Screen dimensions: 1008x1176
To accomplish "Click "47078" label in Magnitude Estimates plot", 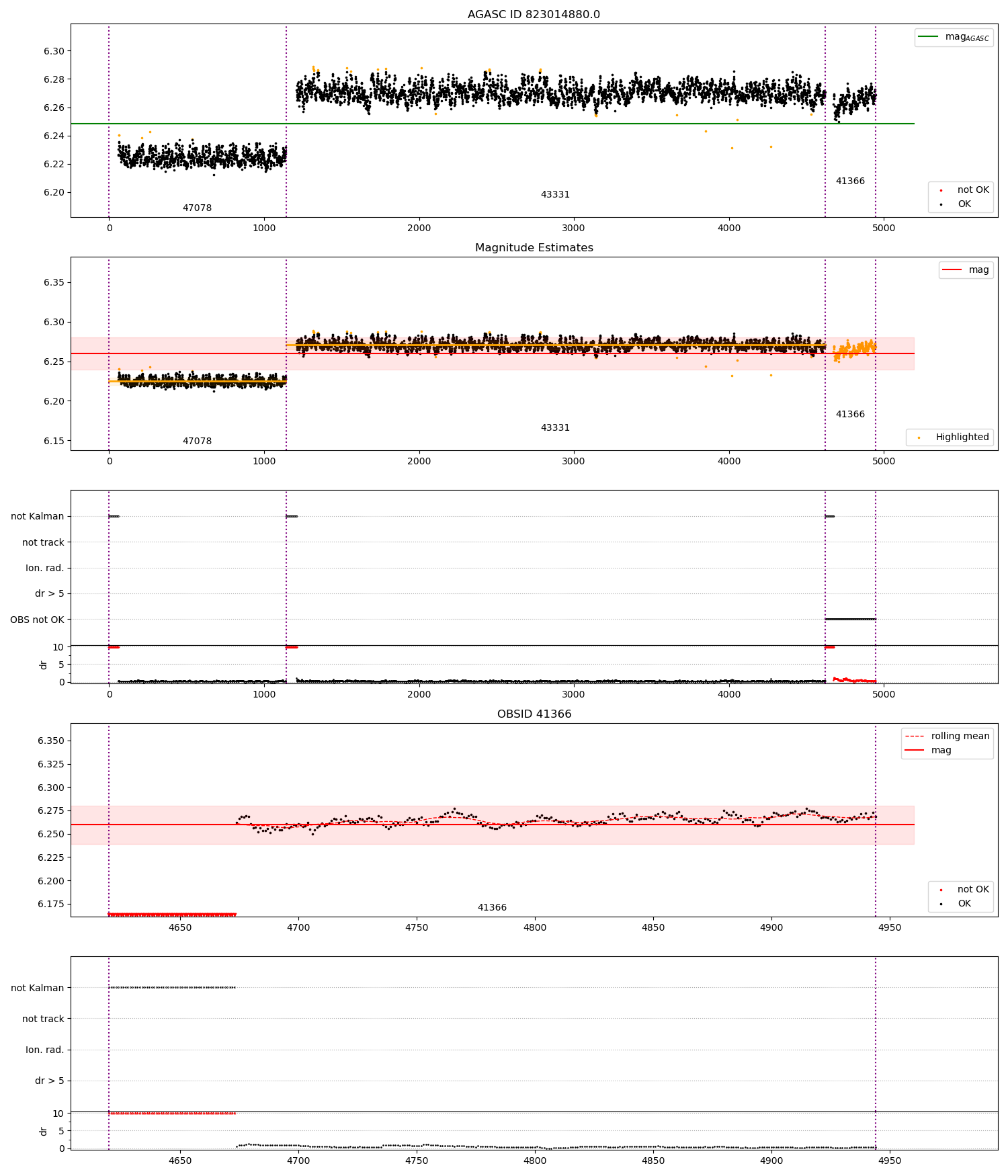I will coord(197,442).
